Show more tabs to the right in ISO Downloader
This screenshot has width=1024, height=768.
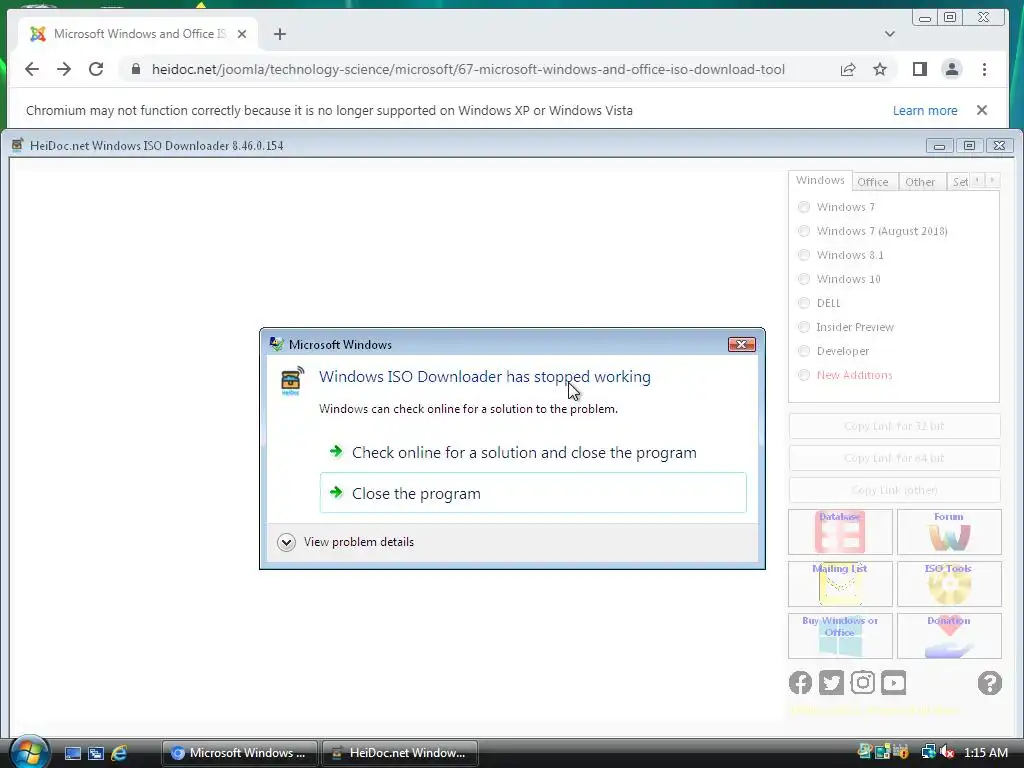coord(992,180)
